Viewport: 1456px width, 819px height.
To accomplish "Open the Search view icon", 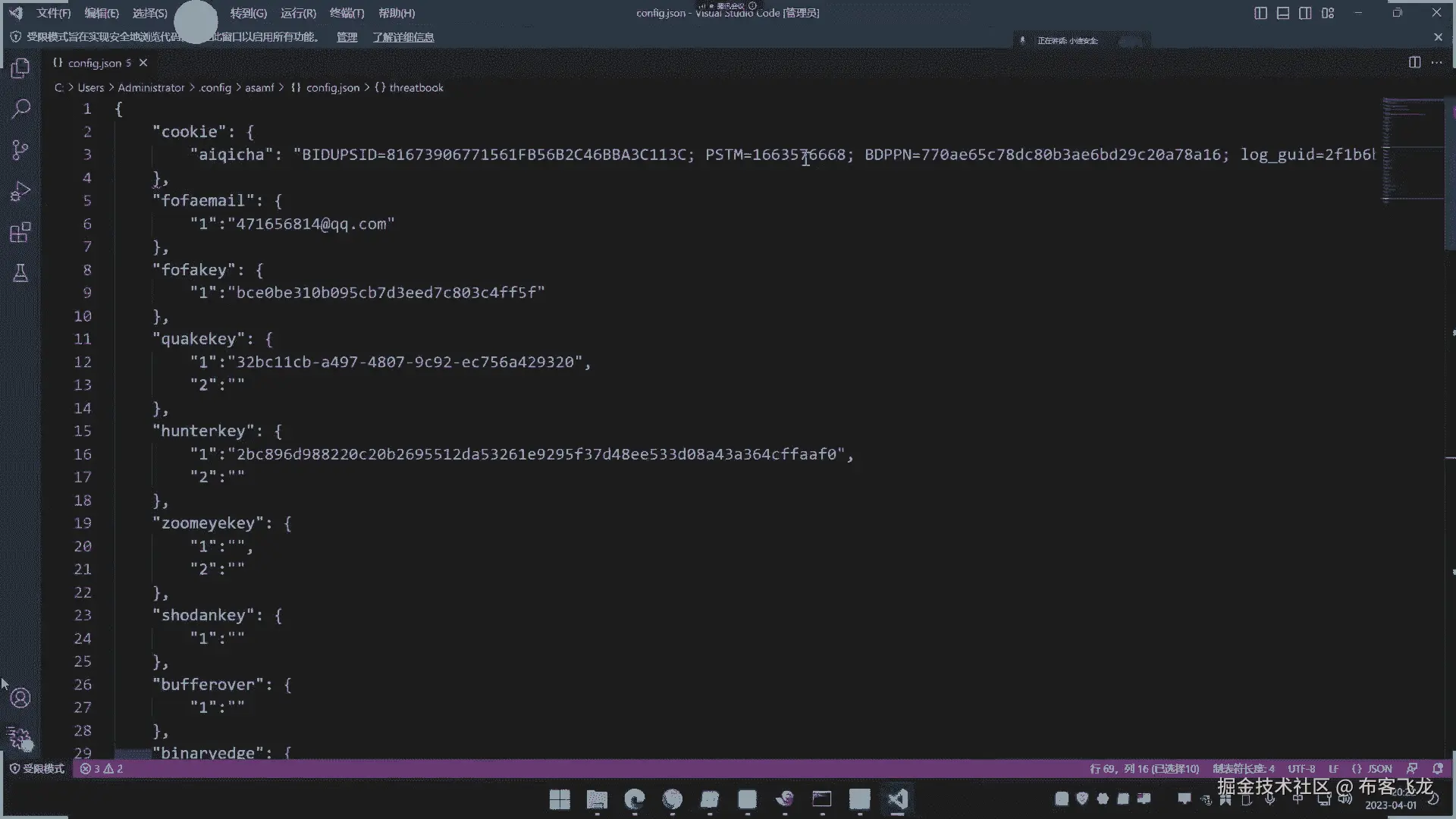I will click(20, 108).
